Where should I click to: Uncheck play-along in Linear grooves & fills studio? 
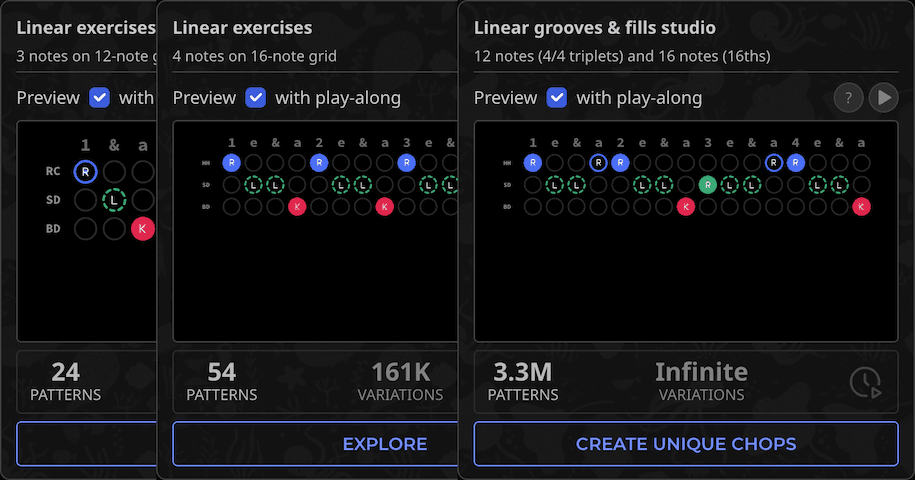[x=557, y=97]
